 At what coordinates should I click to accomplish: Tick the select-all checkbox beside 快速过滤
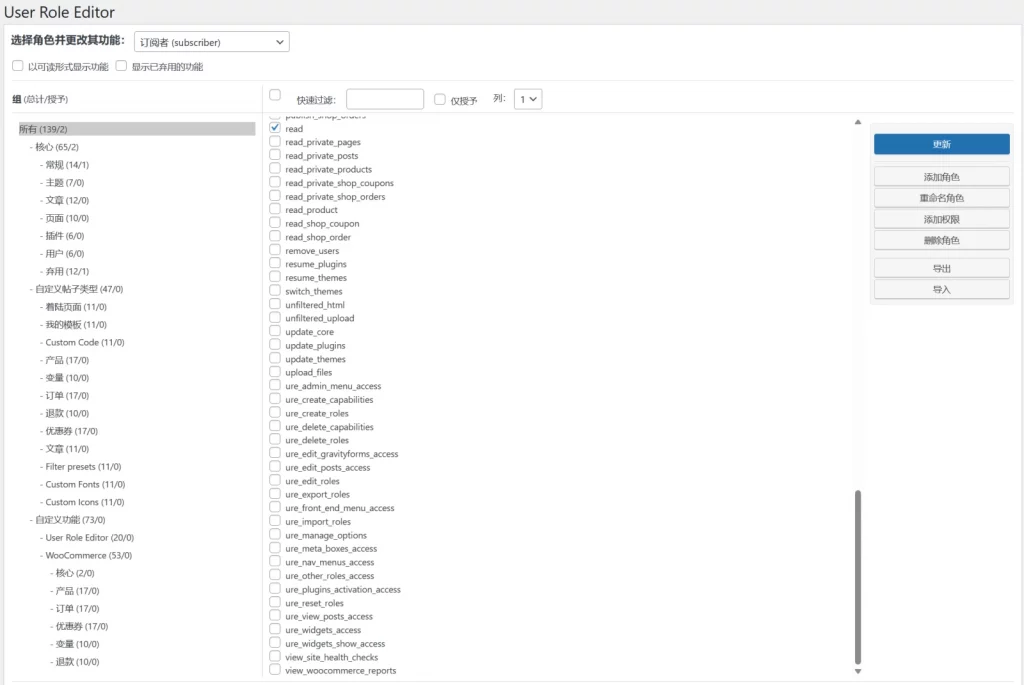tap(275, 95)
